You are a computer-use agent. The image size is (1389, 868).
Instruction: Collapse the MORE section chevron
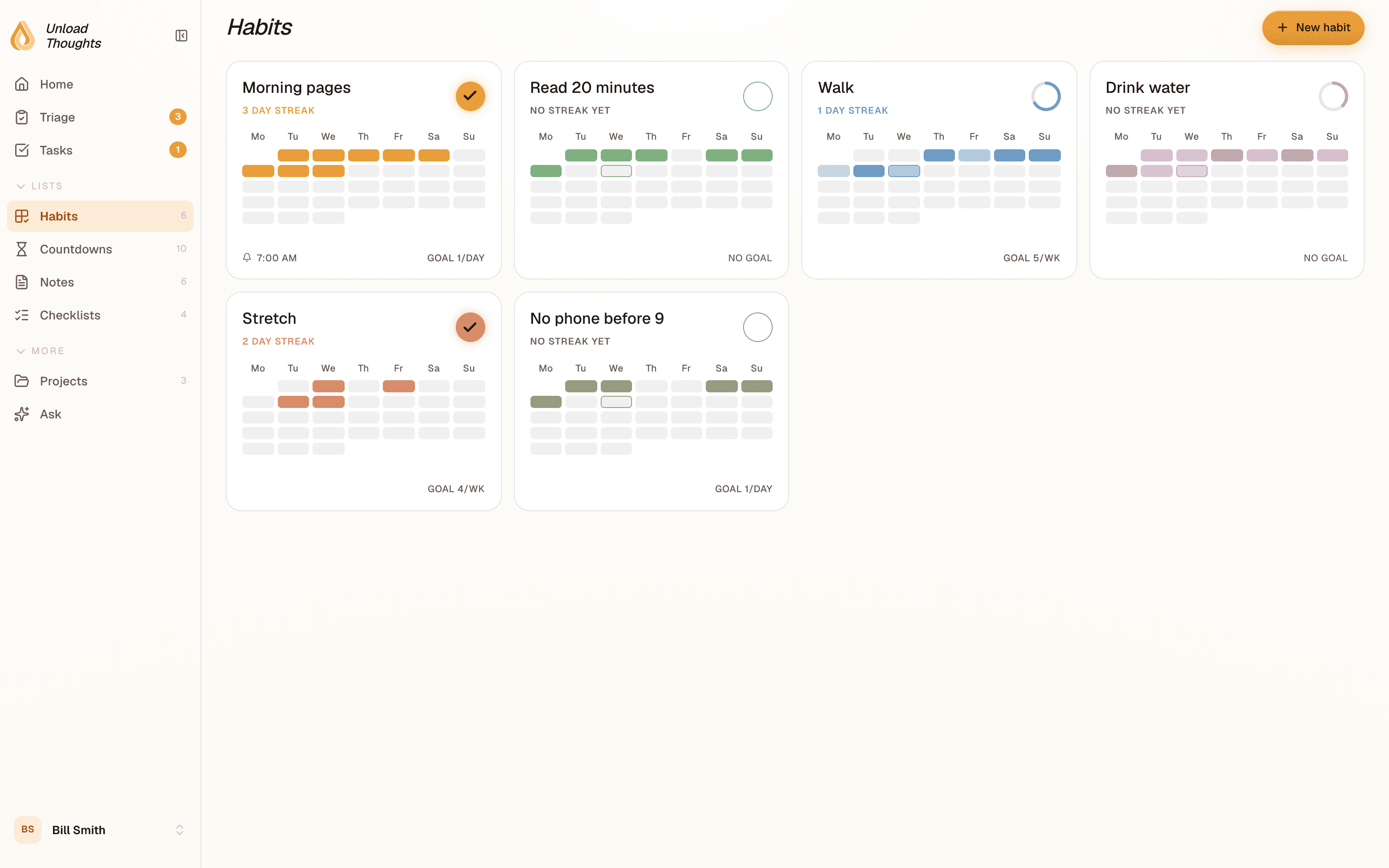(x=21, y=351)
